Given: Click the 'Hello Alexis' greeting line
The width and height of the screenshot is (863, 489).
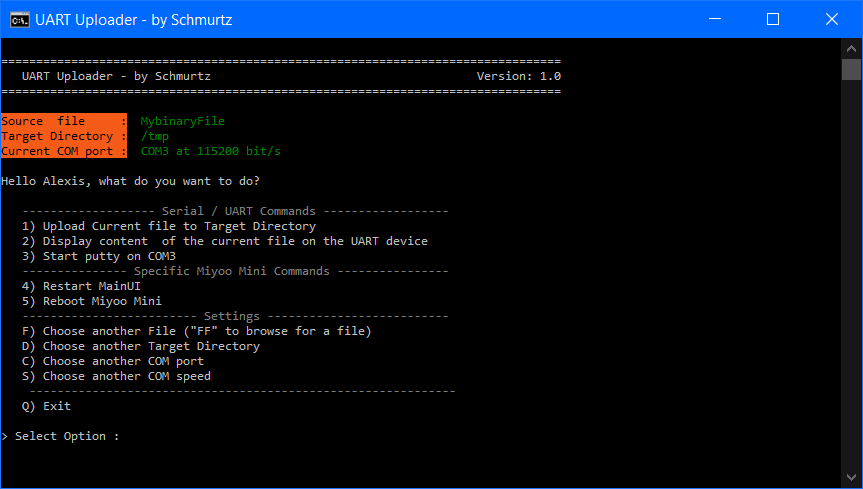Looking at the screenshot, I should [x=130, y=181].
